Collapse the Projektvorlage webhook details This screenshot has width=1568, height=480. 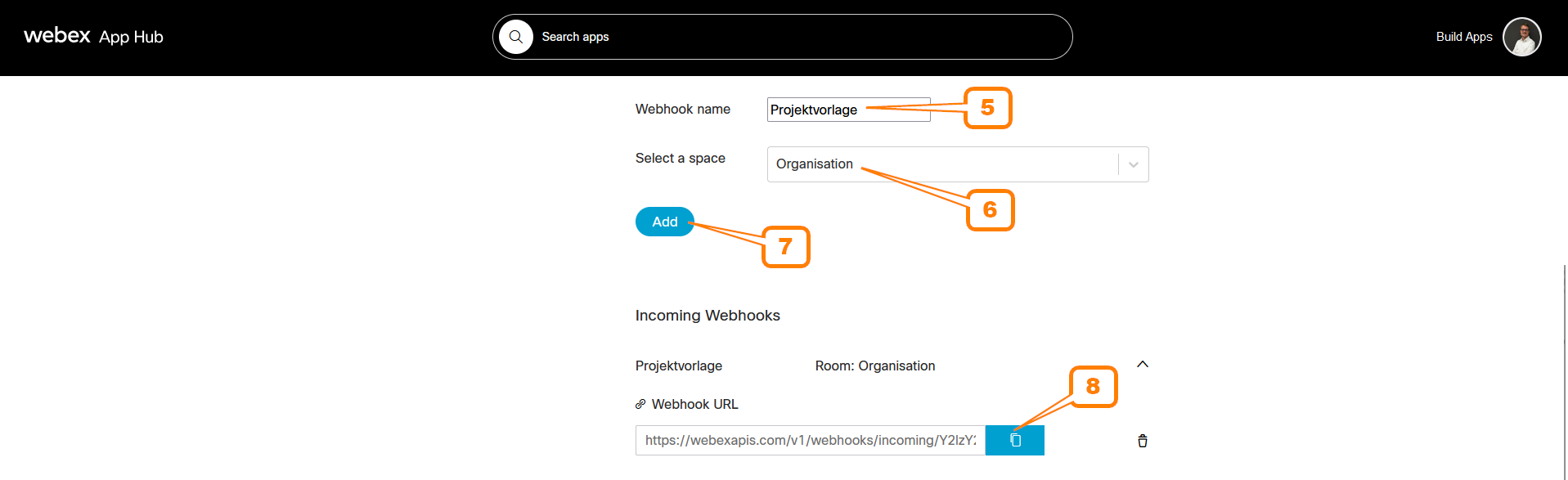[1143, 364]
